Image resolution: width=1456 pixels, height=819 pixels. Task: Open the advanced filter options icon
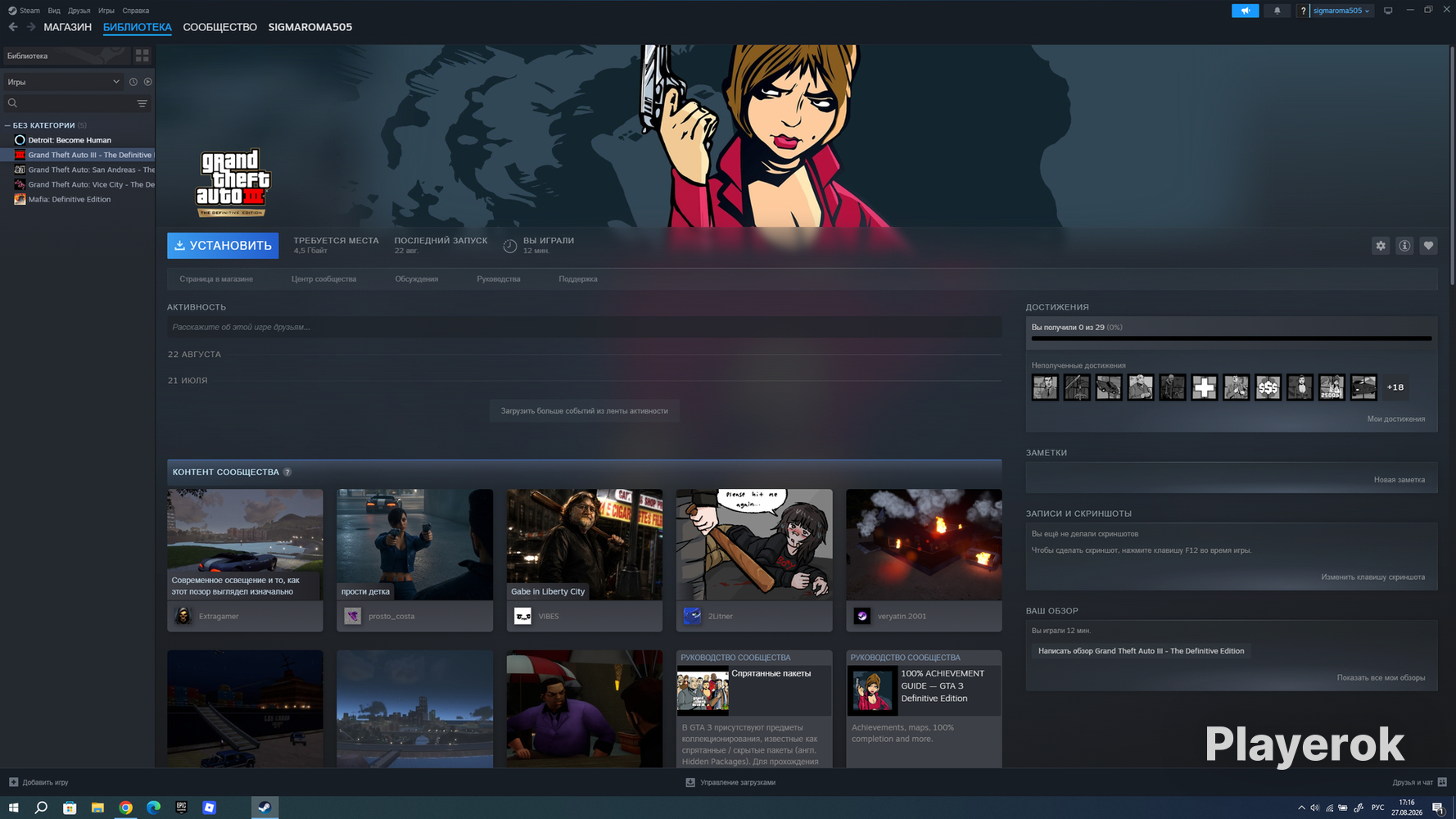point(142,103)
